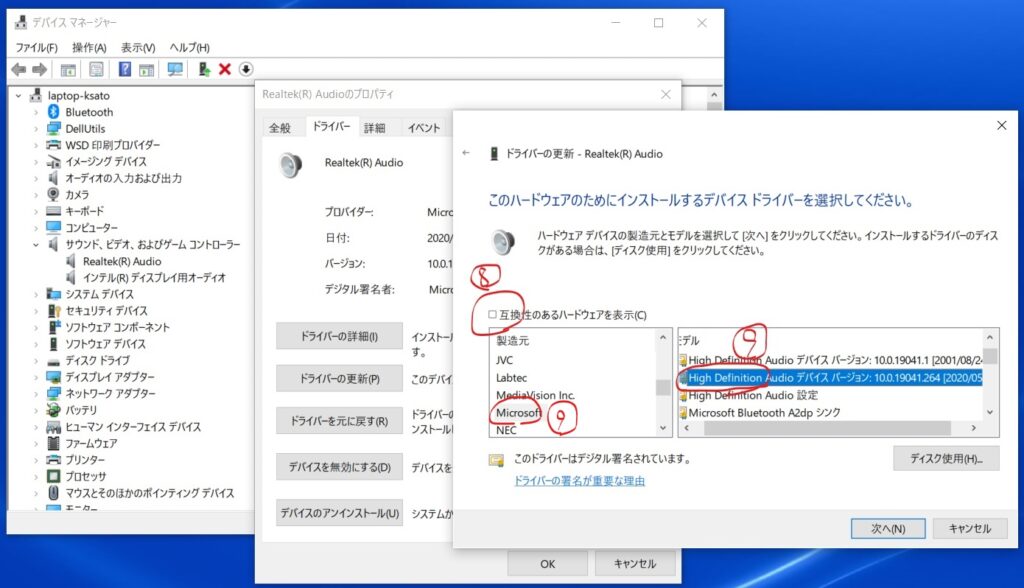
Task: Switch to the 全般 tab in properties
Action: (x=280, y=128)
